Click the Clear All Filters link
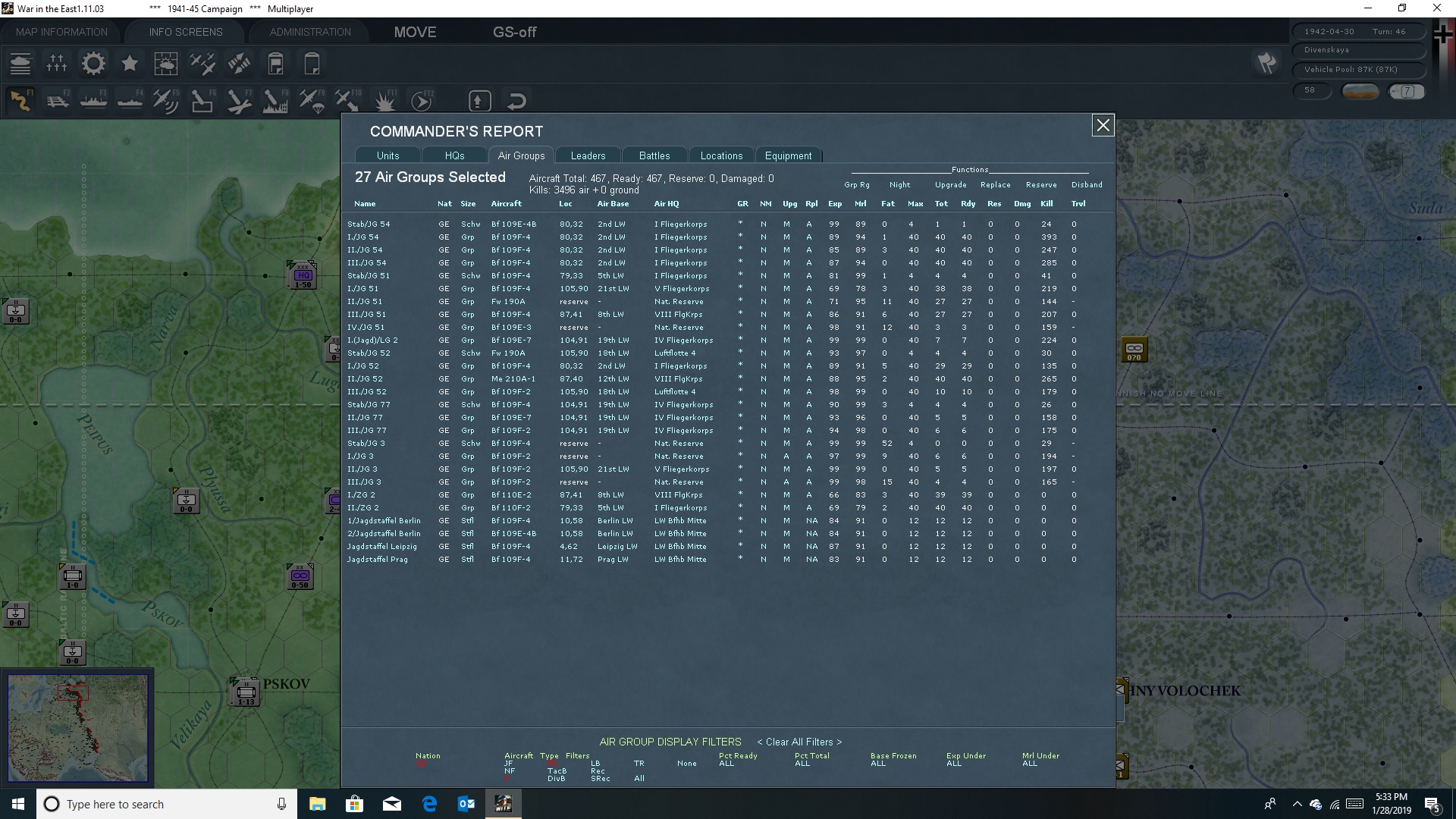 799,742
